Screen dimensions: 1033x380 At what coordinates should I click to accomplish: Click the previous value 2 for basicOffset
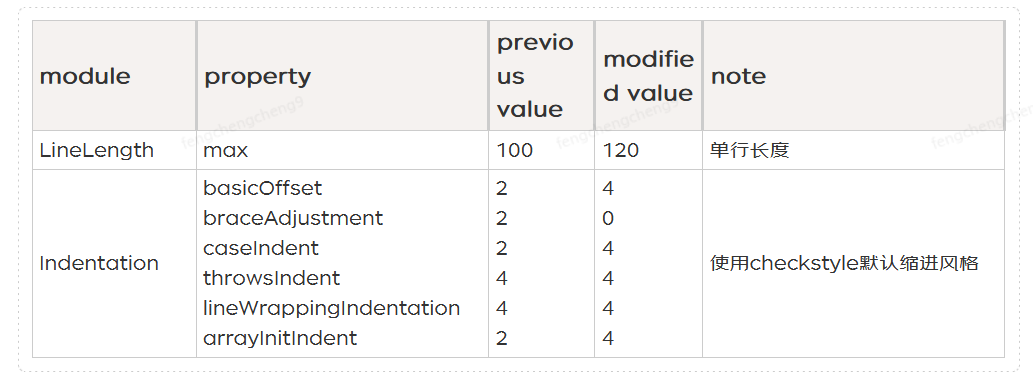[502, 188]
